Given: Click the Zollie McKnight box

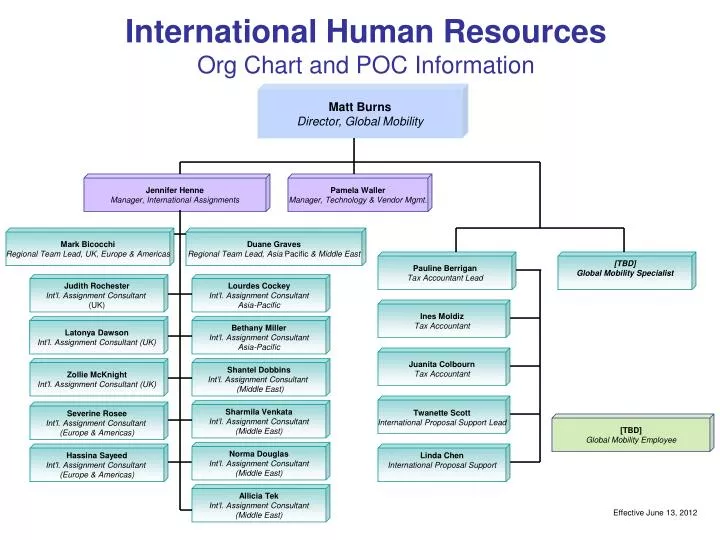Looking at the screenshot, I should pyautogui.click(x=99, y=378).
